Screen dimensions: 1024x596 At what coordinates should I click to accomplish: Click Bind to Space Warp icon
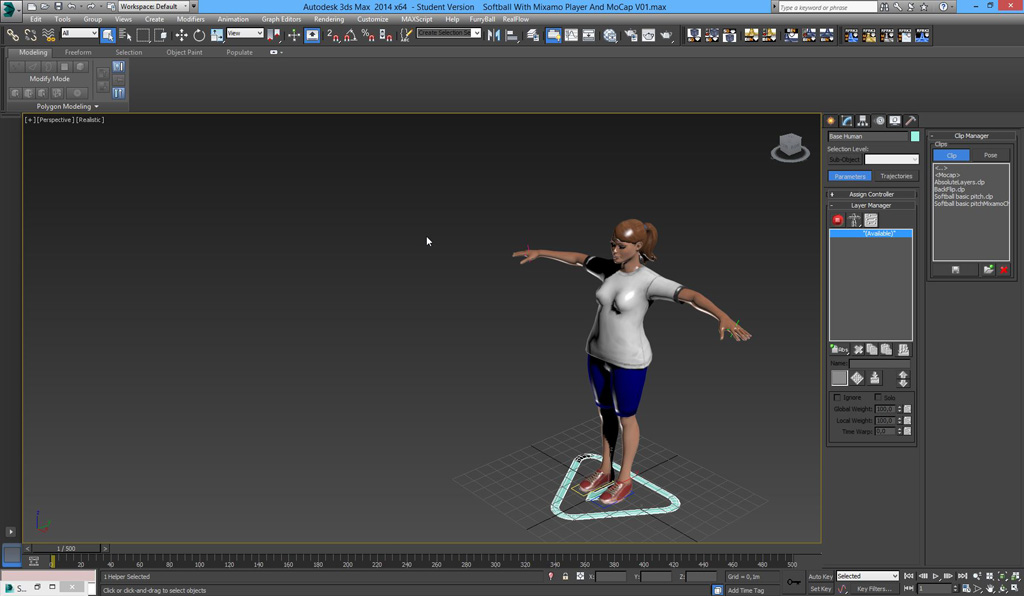tap(48, 35)
